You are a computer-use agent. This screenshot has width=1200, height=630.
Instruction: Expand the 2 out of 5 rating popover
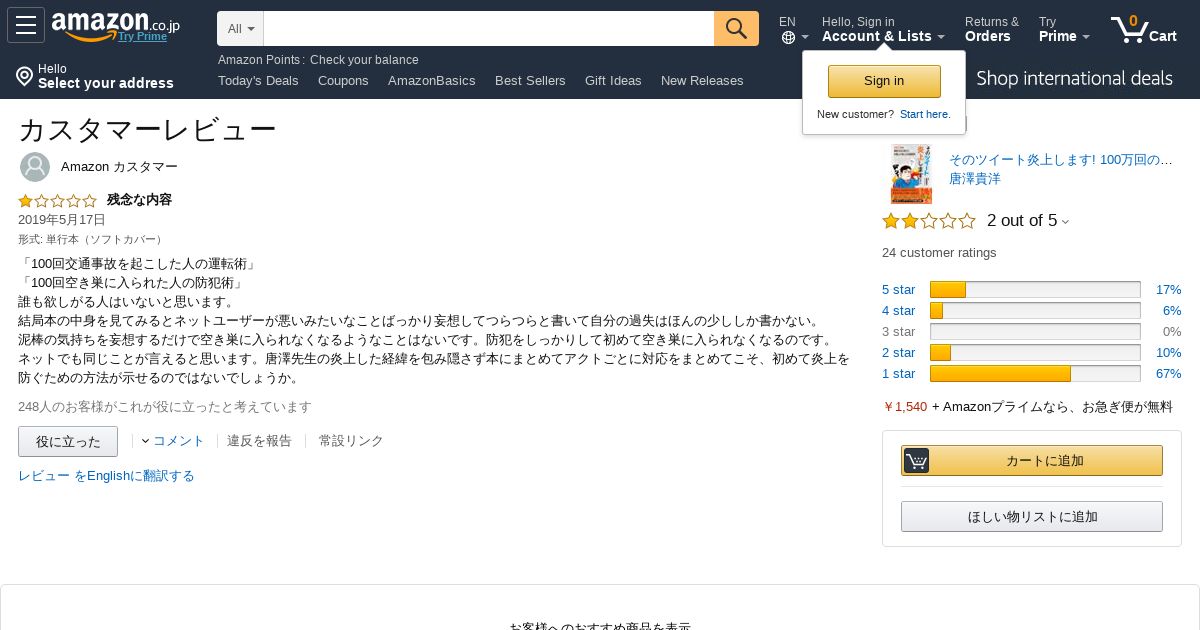point(1028,221)
